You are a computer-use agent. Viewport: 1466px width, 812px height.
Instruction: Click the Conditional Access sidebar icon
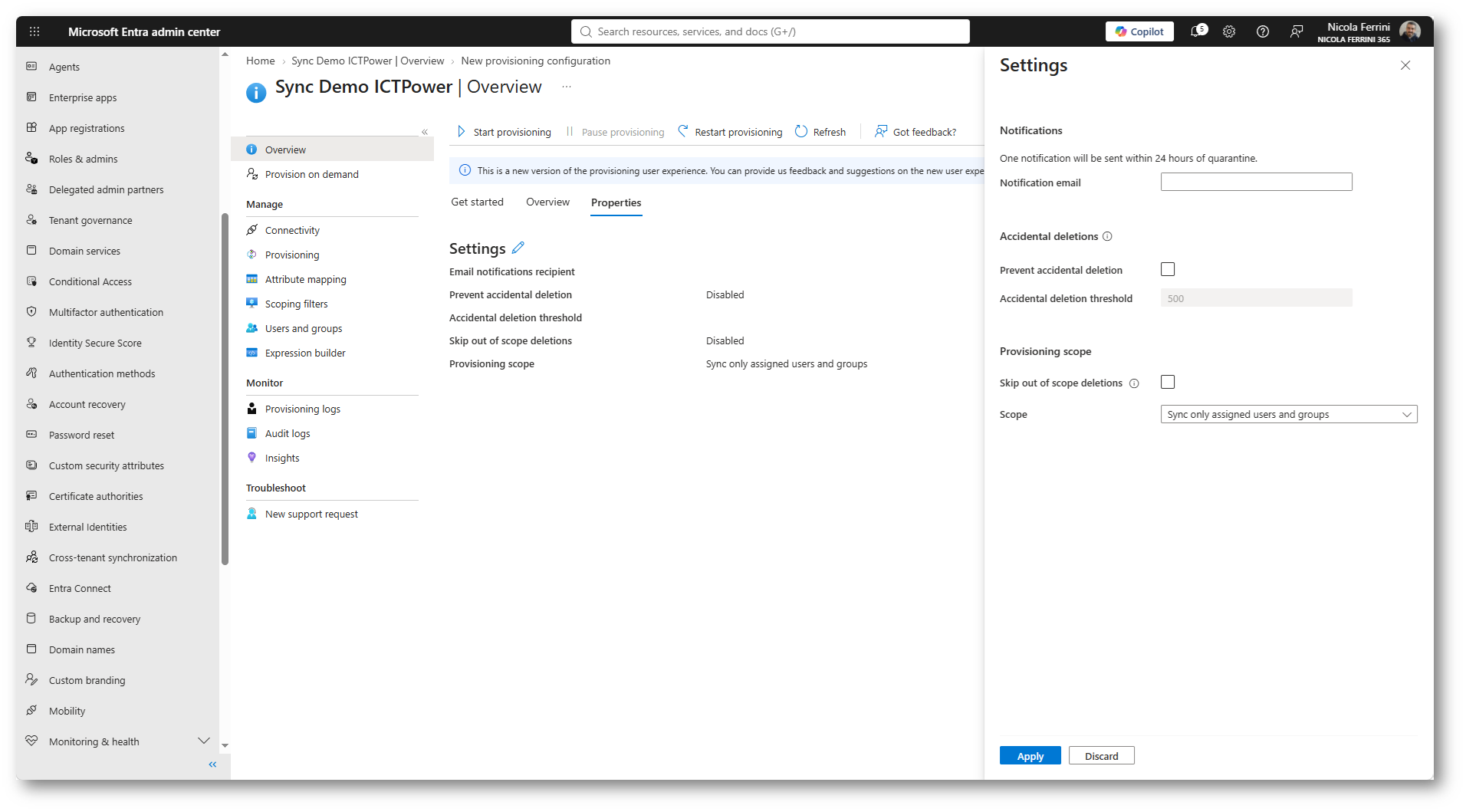(31, 281)
